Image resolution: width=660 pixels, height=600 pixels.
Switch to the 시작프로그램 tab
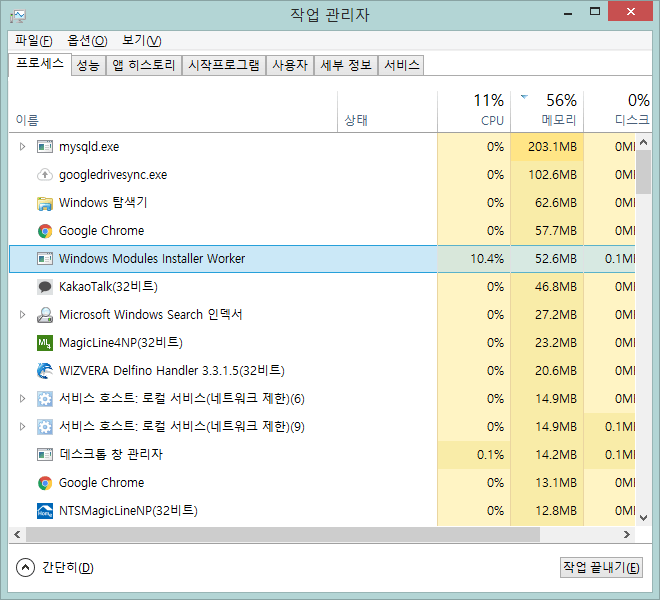224,65
